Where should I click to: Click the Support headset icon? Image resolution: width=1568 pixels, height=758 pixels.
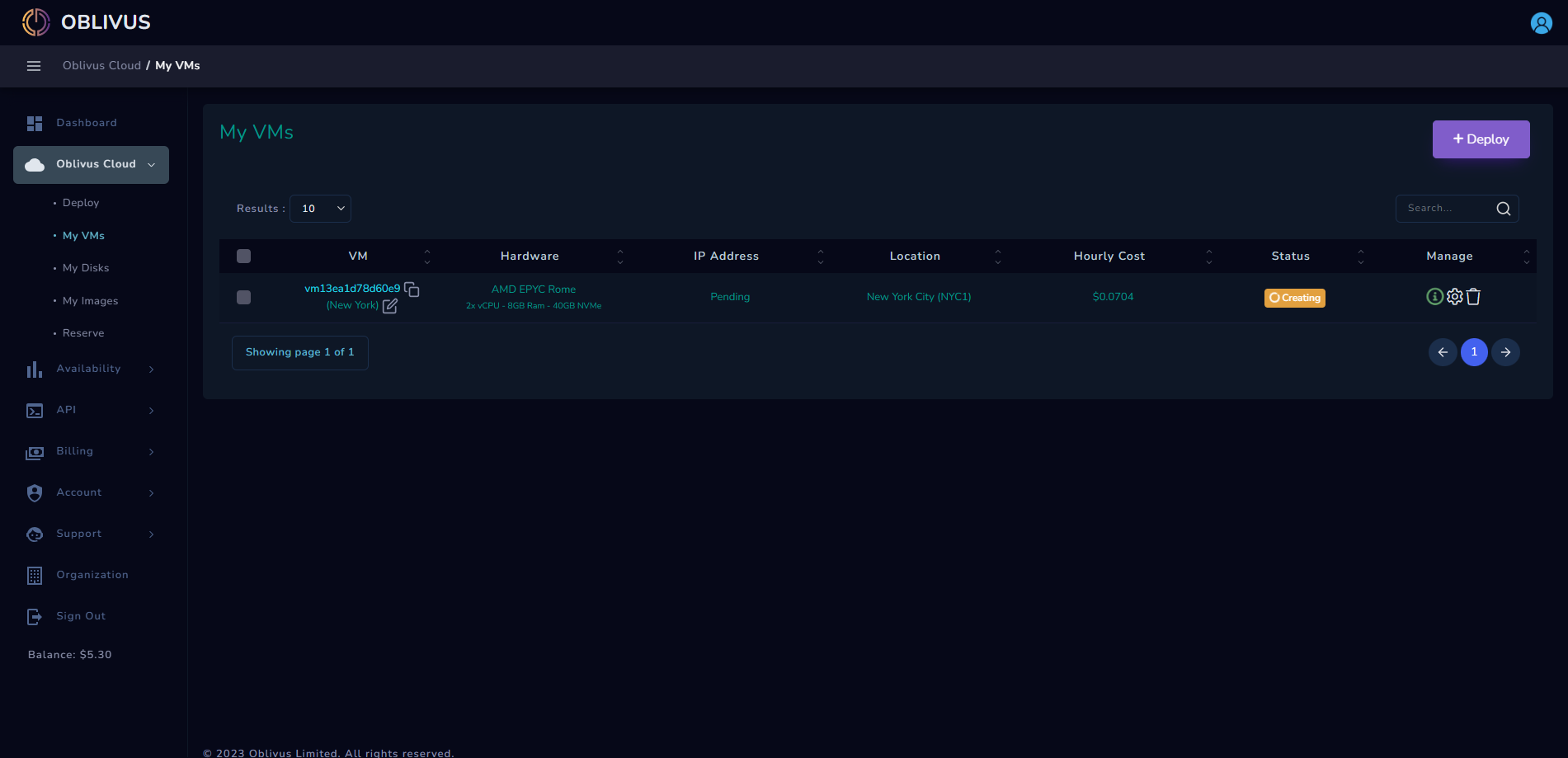(x=35, y=534)
